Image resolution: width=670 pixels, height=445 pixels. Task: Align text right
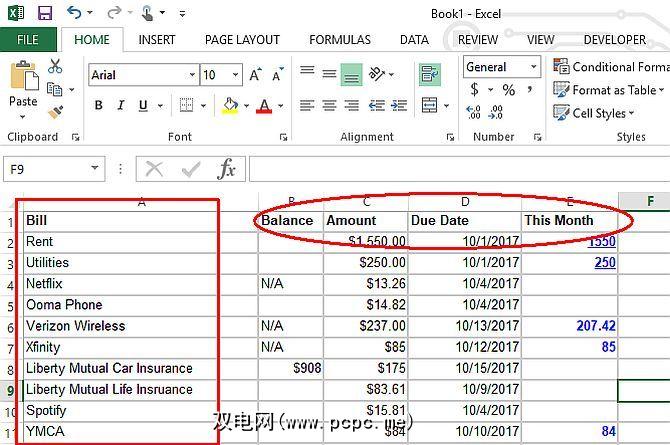point(352,105)
